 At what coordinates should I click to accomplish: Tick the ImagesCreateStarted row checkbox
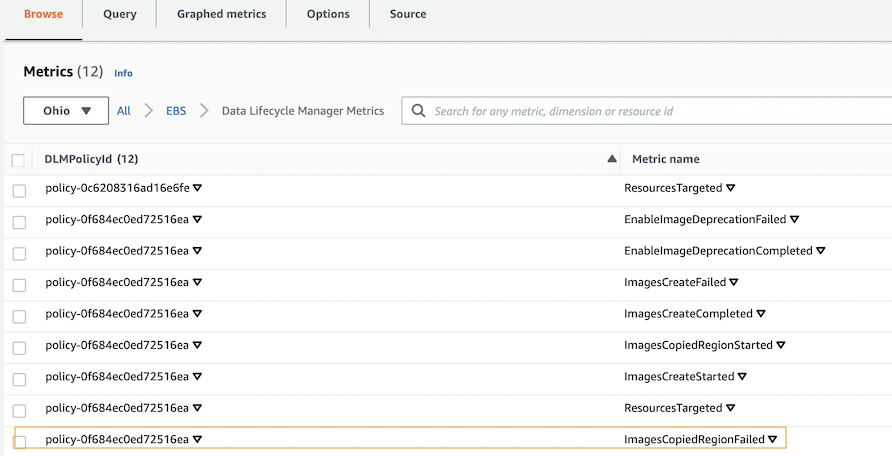click(x=19, y=379)
